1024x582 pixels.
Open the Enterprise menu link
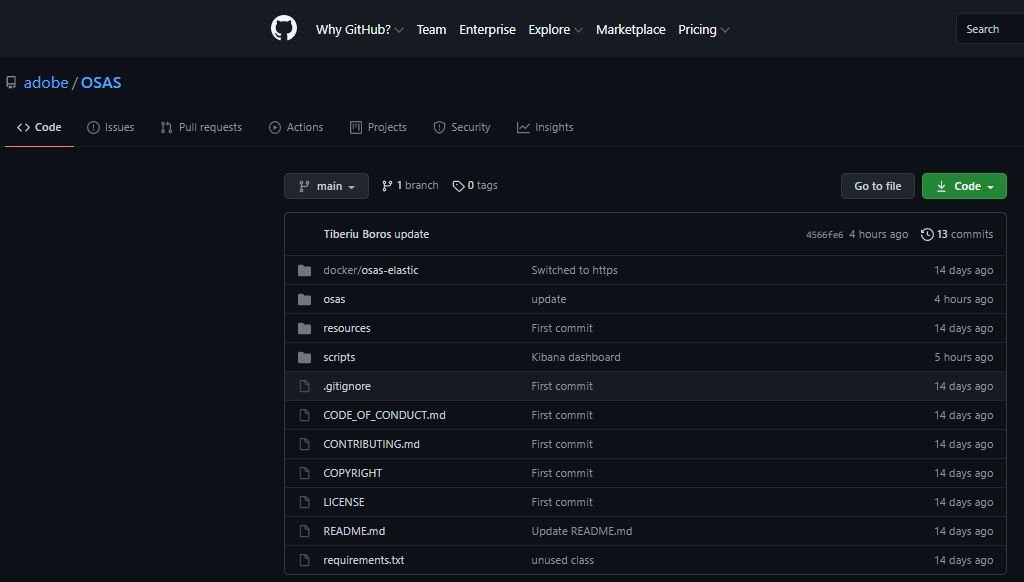487,29
